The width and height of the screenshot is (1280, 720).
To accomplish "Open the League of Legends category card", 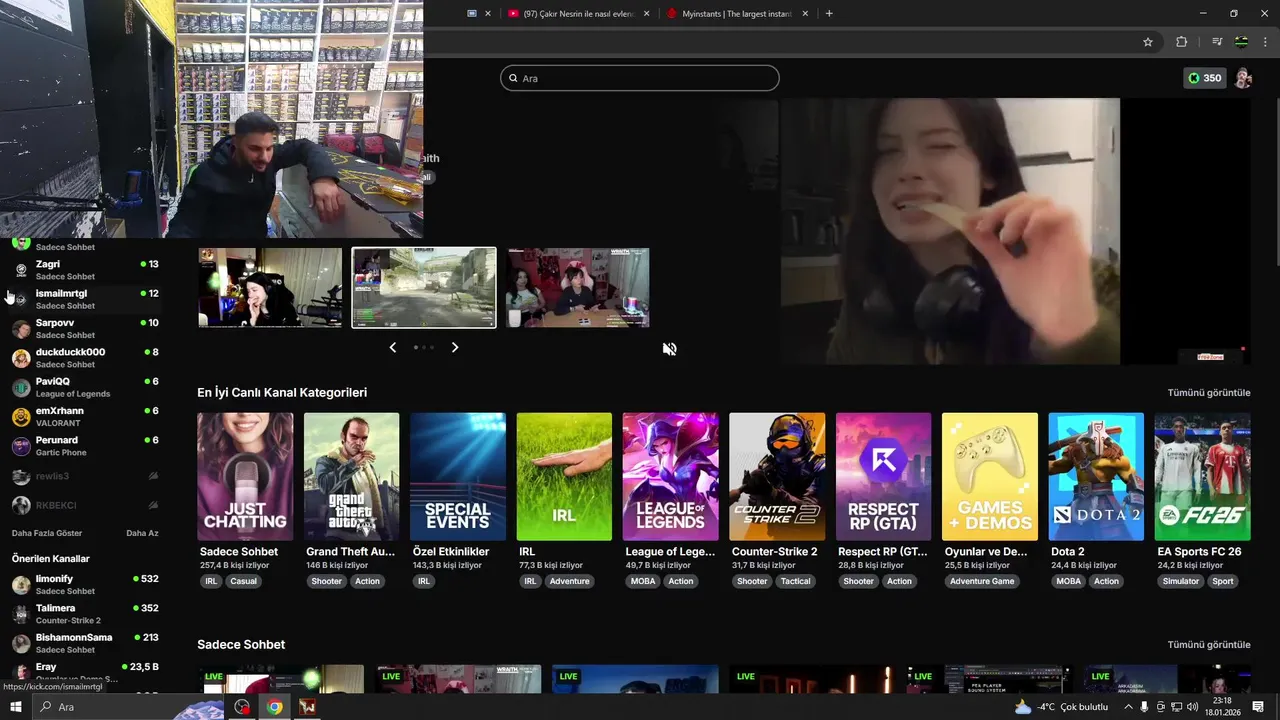I will (x=670, y=476).
